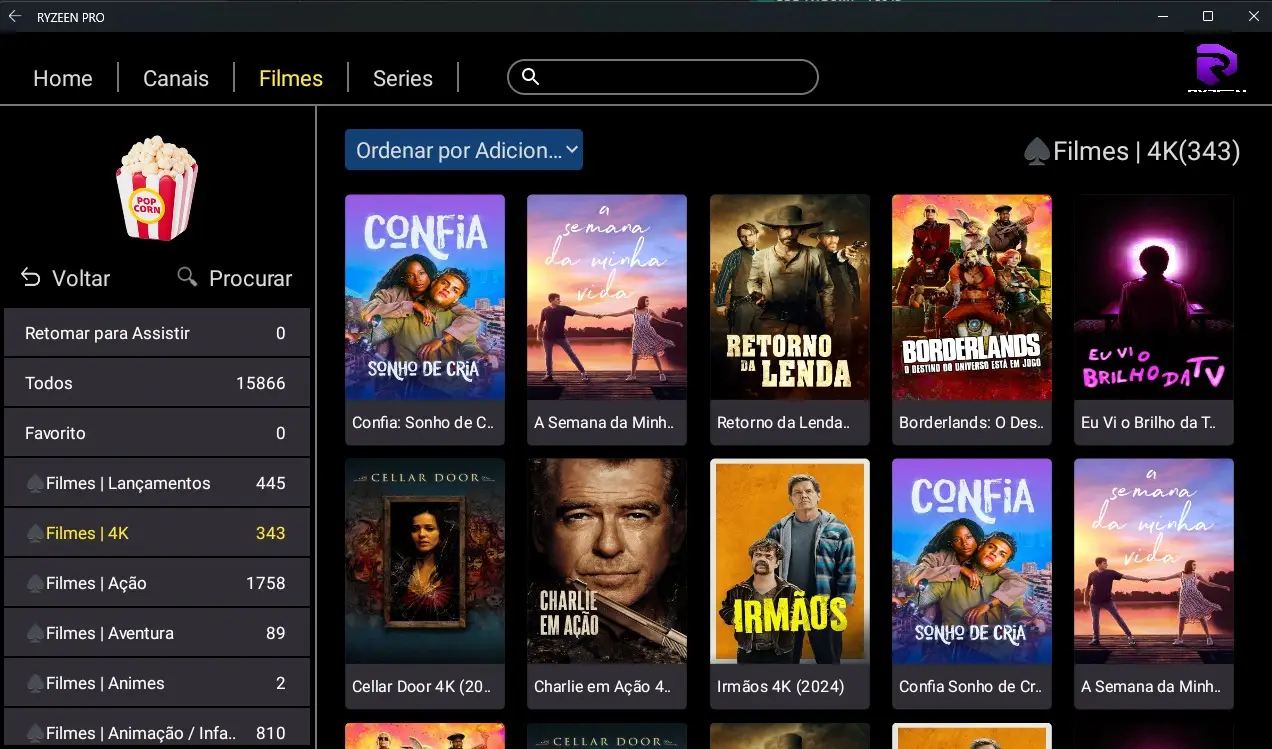Click the Ryzeen logo icon
Image resolution: width=1272 pixels, height=749 pixels.
point(1217,67)
